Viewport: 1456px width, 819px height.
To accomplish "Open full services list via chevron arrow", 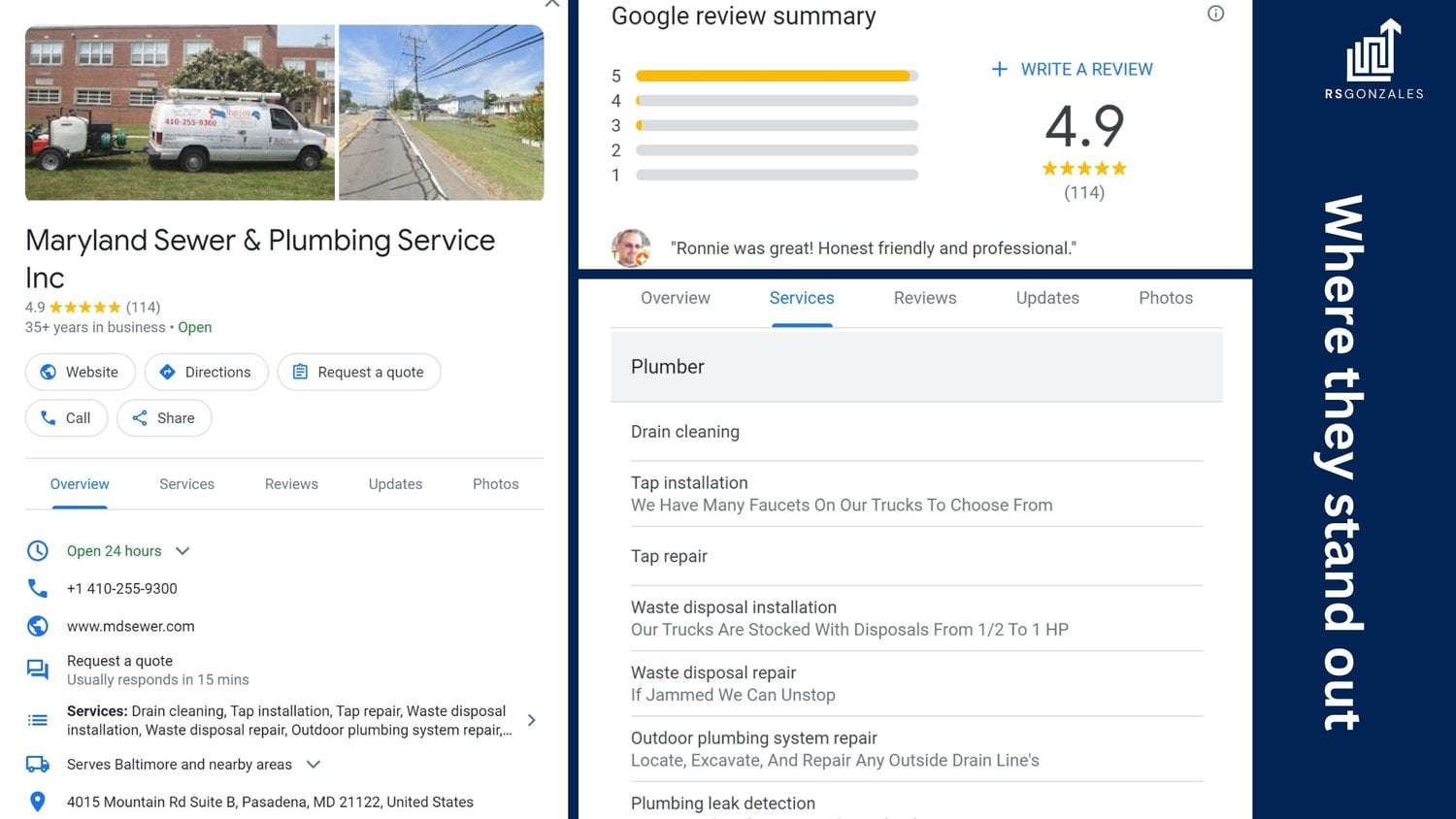I will pos(531,720).
